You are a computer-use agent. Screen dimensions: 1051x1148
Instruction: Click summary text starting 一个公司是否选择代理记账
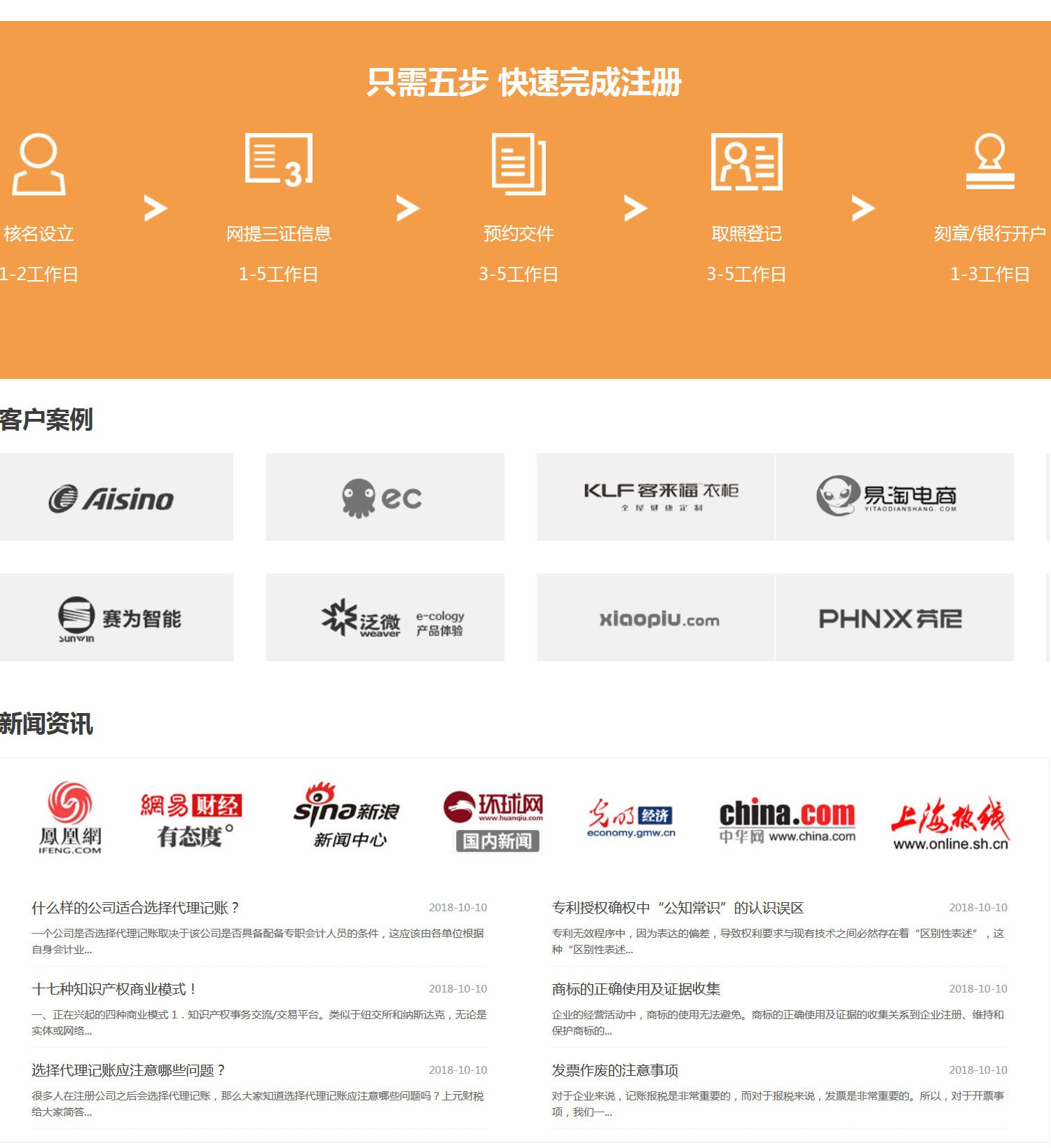tap(258, 941)
